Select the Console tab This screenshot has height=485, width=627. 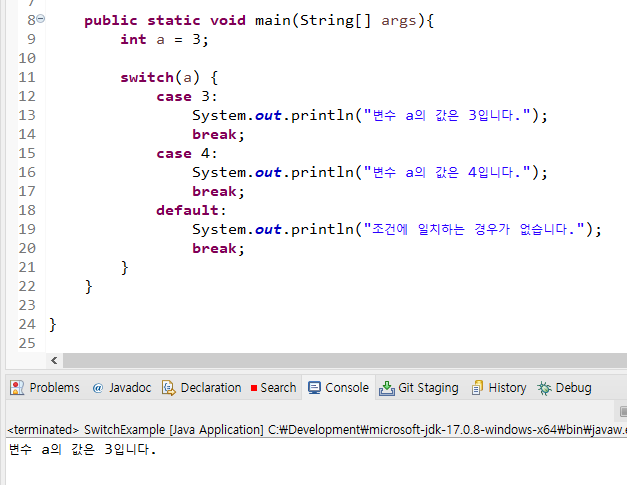tap(338, 387)
